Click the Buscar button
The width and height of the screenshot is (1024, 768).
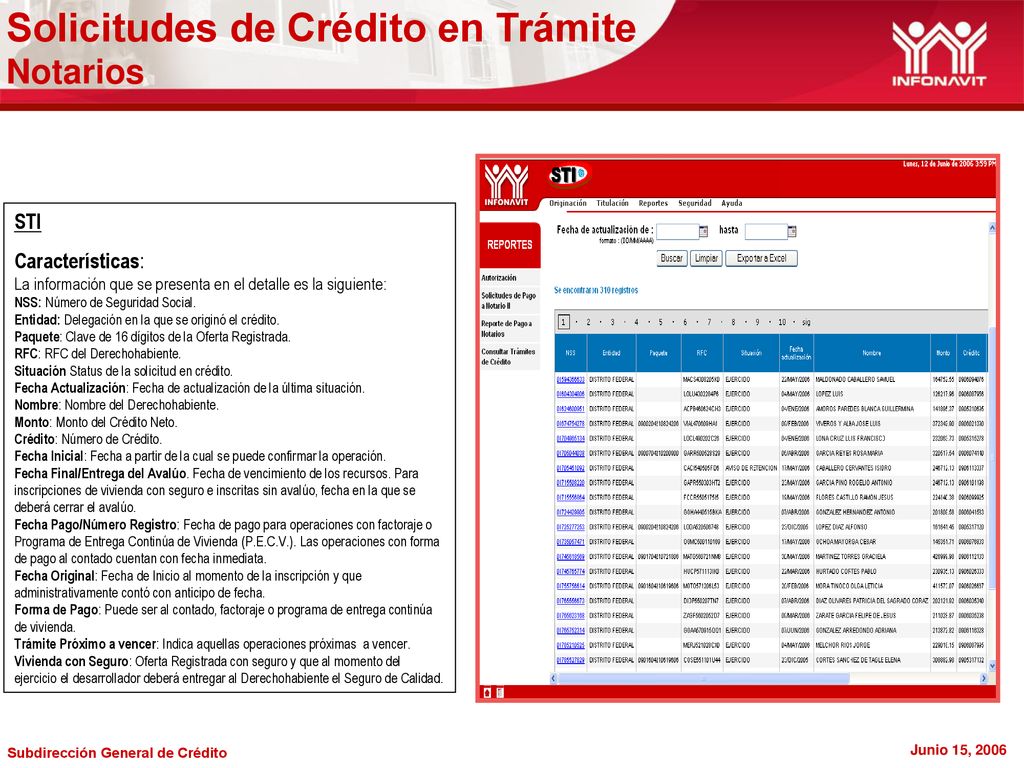pos(671,258)
